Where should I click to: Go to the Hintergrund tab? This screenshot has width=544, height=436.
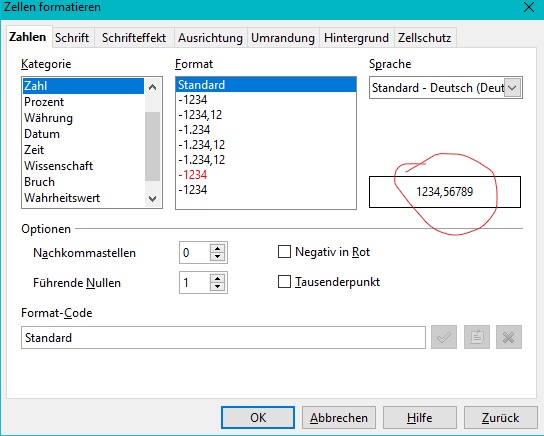[356, 38]
